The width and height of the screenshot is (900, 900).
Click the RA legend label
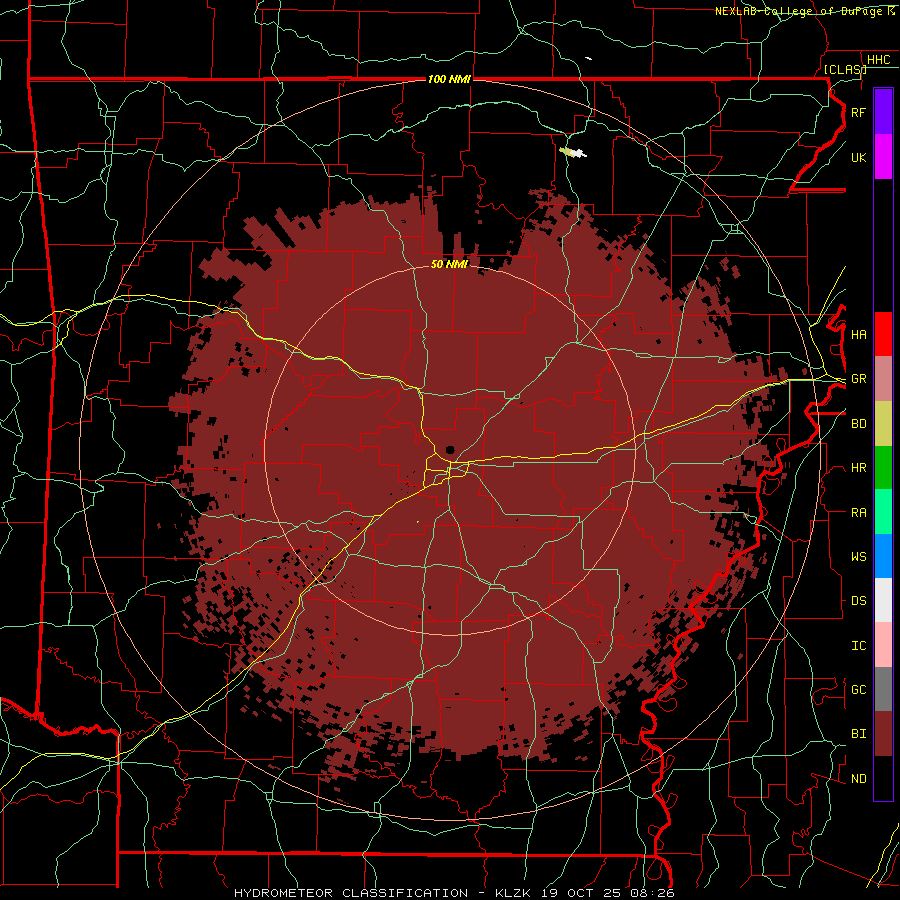pos(858,512)
